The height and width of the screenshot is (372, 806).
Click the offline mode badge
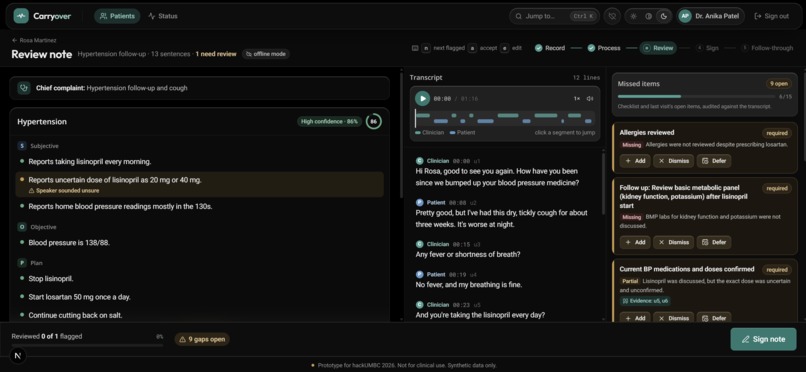(266, 54)
